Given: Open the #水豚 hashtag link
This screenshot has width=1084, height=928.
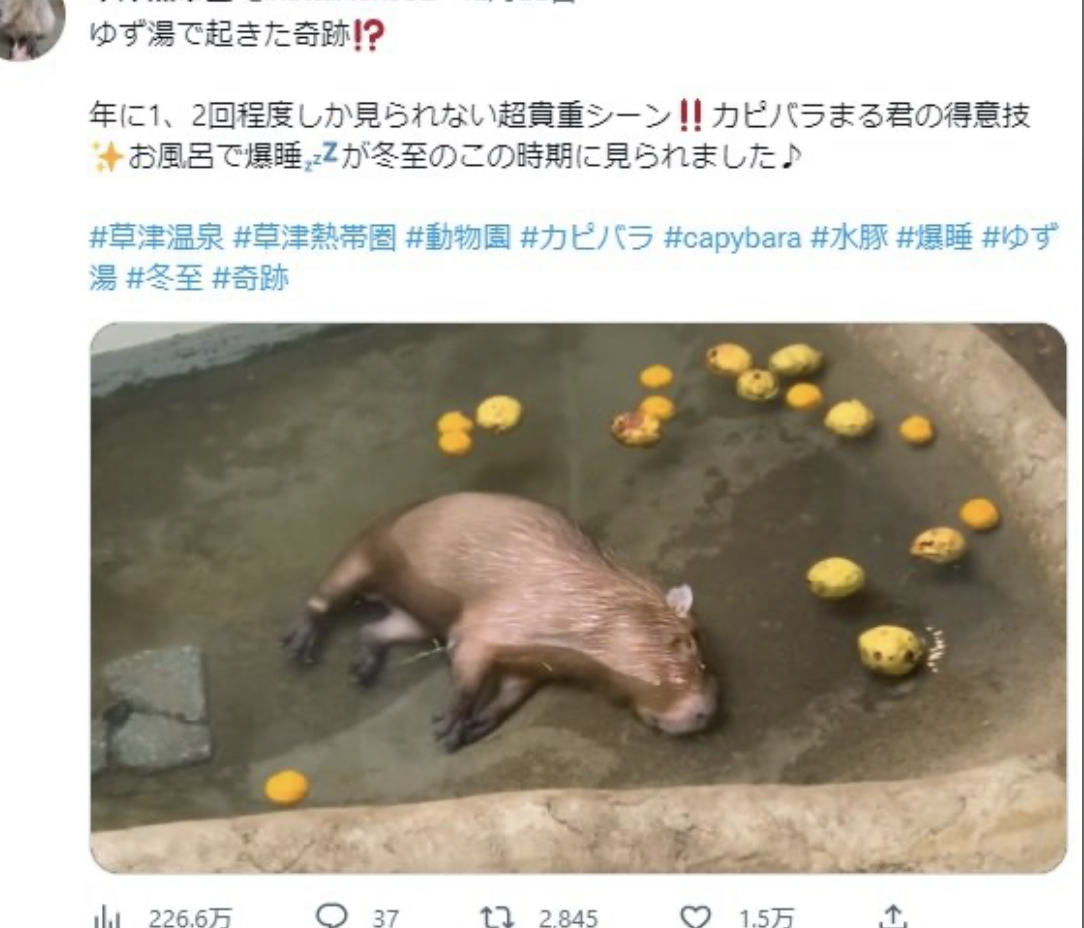Looking at the screenshot, I should (x=849, y=237).
